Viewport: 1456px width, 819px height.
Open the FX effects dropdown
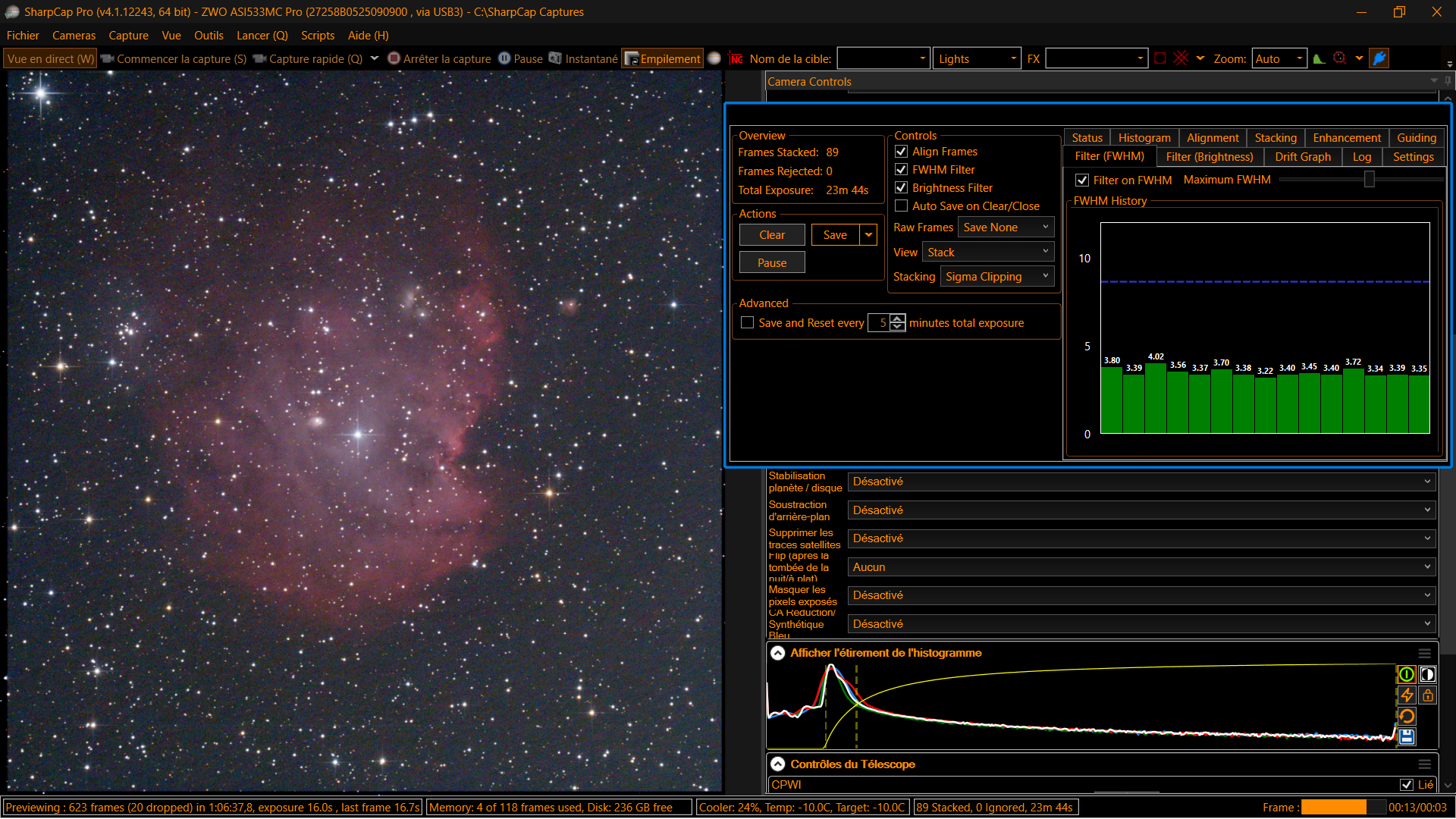[1097, 58]
